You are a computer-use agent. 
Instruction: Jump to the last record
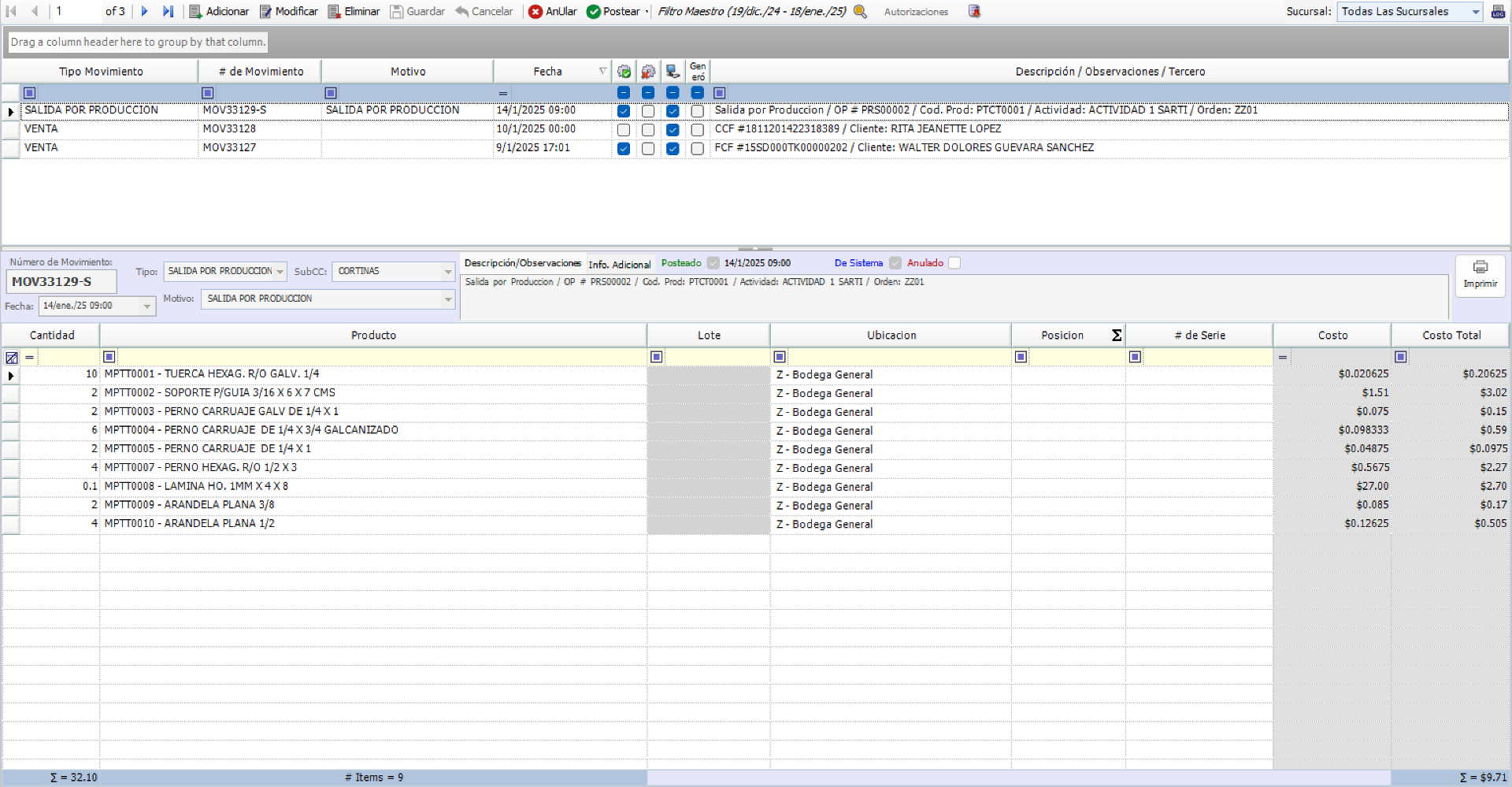tap(168, 12)
